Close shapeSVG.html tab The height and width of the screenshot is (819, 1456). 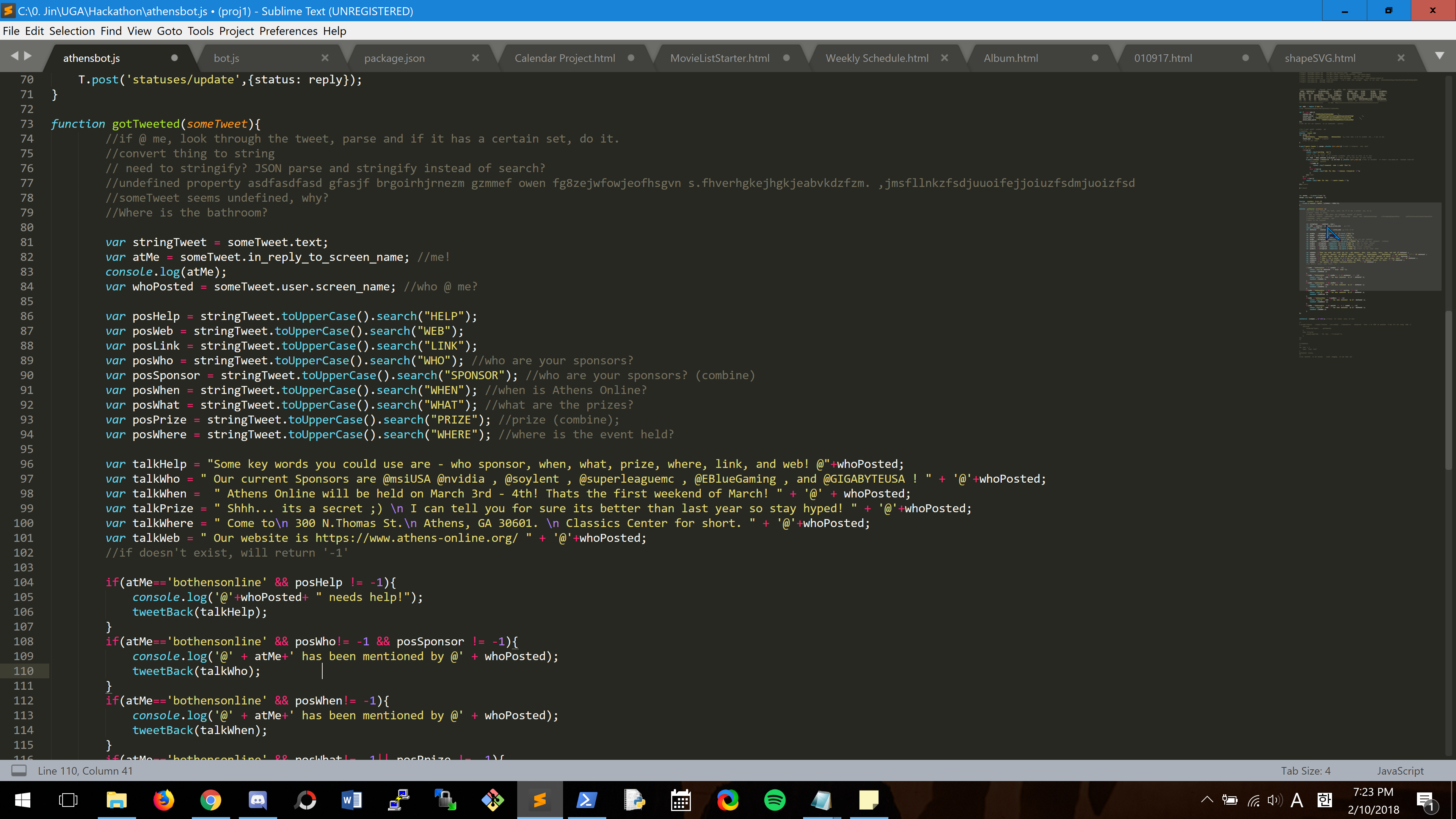[1401, 58]
